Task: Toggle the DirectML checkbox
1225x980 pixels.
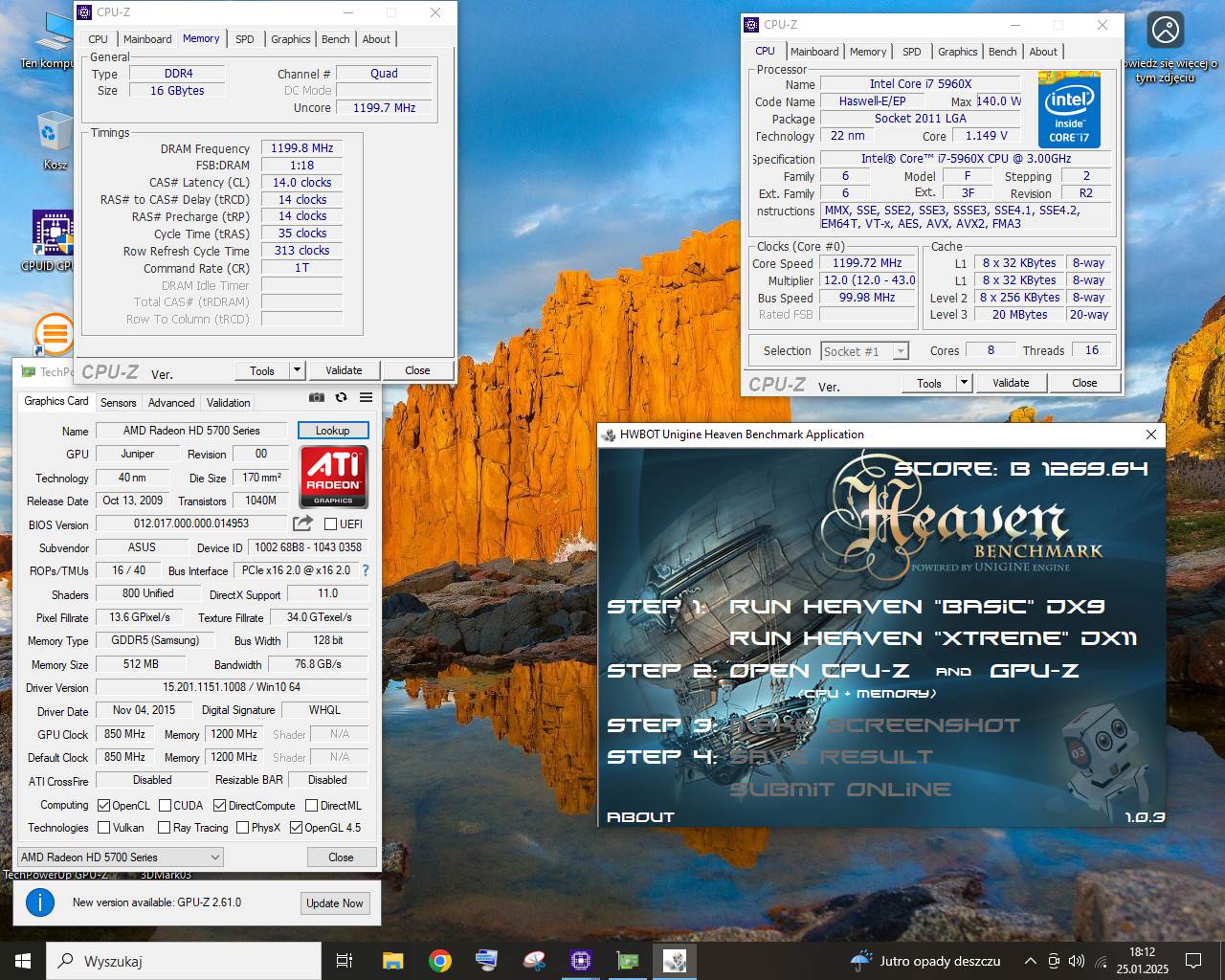Action: [x=311, y=806]
